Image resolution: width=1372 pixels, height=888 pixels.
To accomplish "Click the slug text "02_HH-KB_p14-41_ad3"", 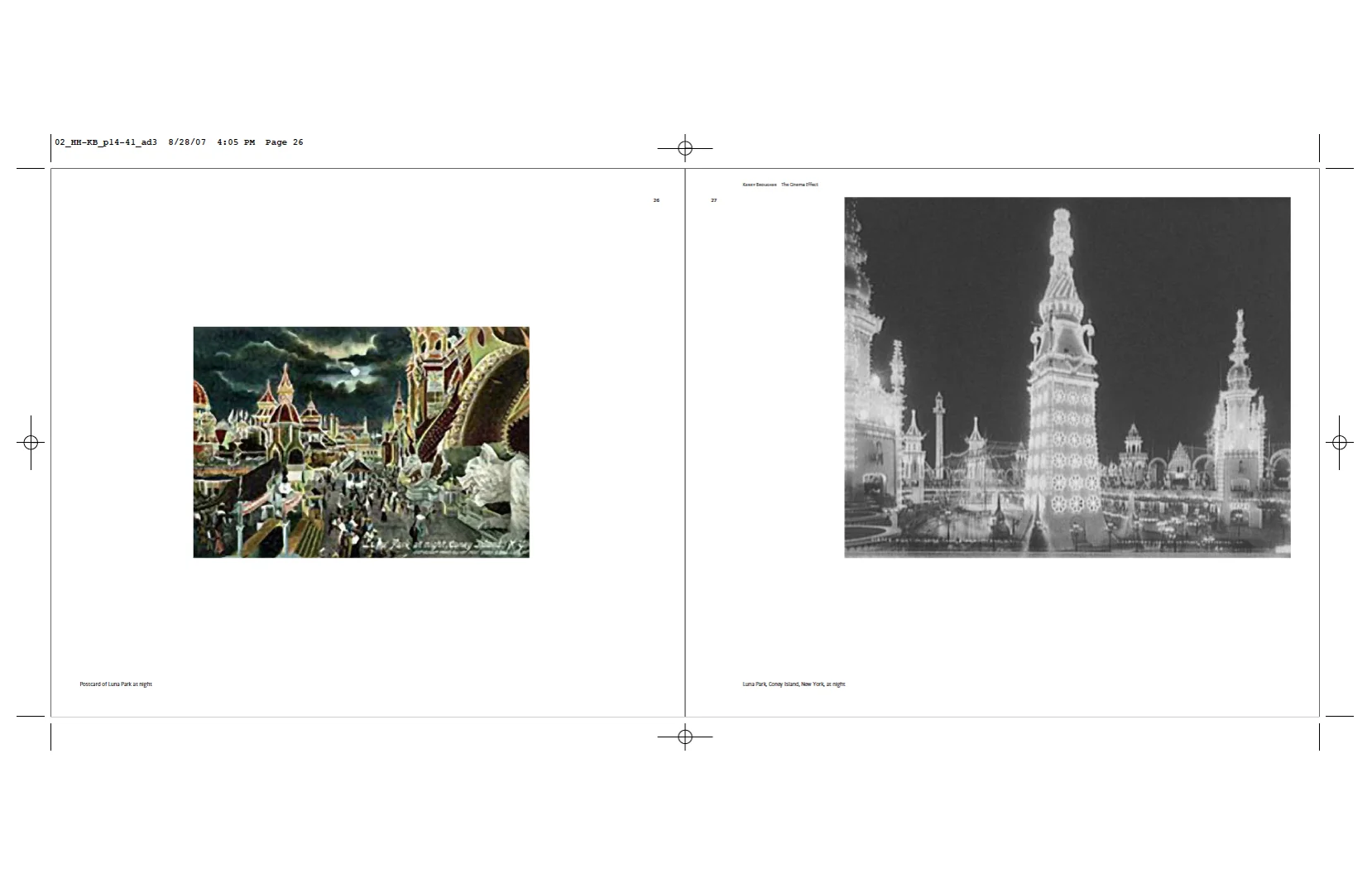I will (106, 142).
